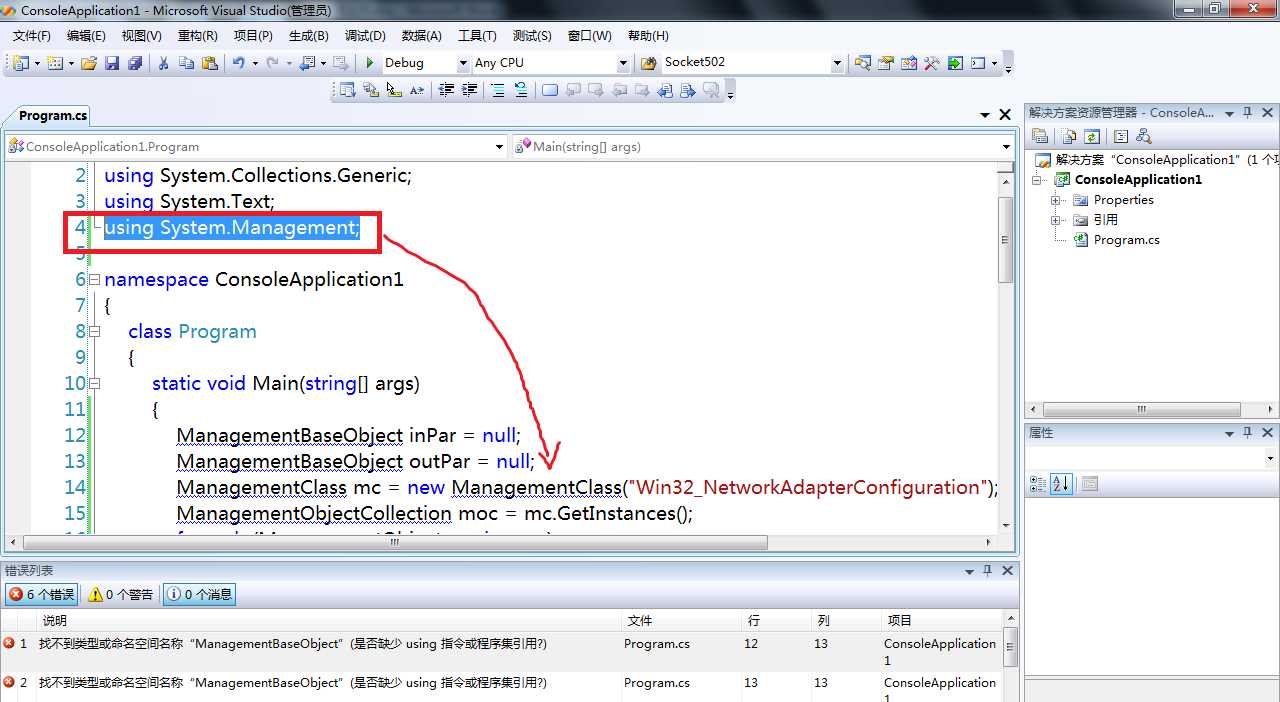Sort error list by 说明 column header
The width and height of the screenshot is (1280, 702).
pos(328,620)
